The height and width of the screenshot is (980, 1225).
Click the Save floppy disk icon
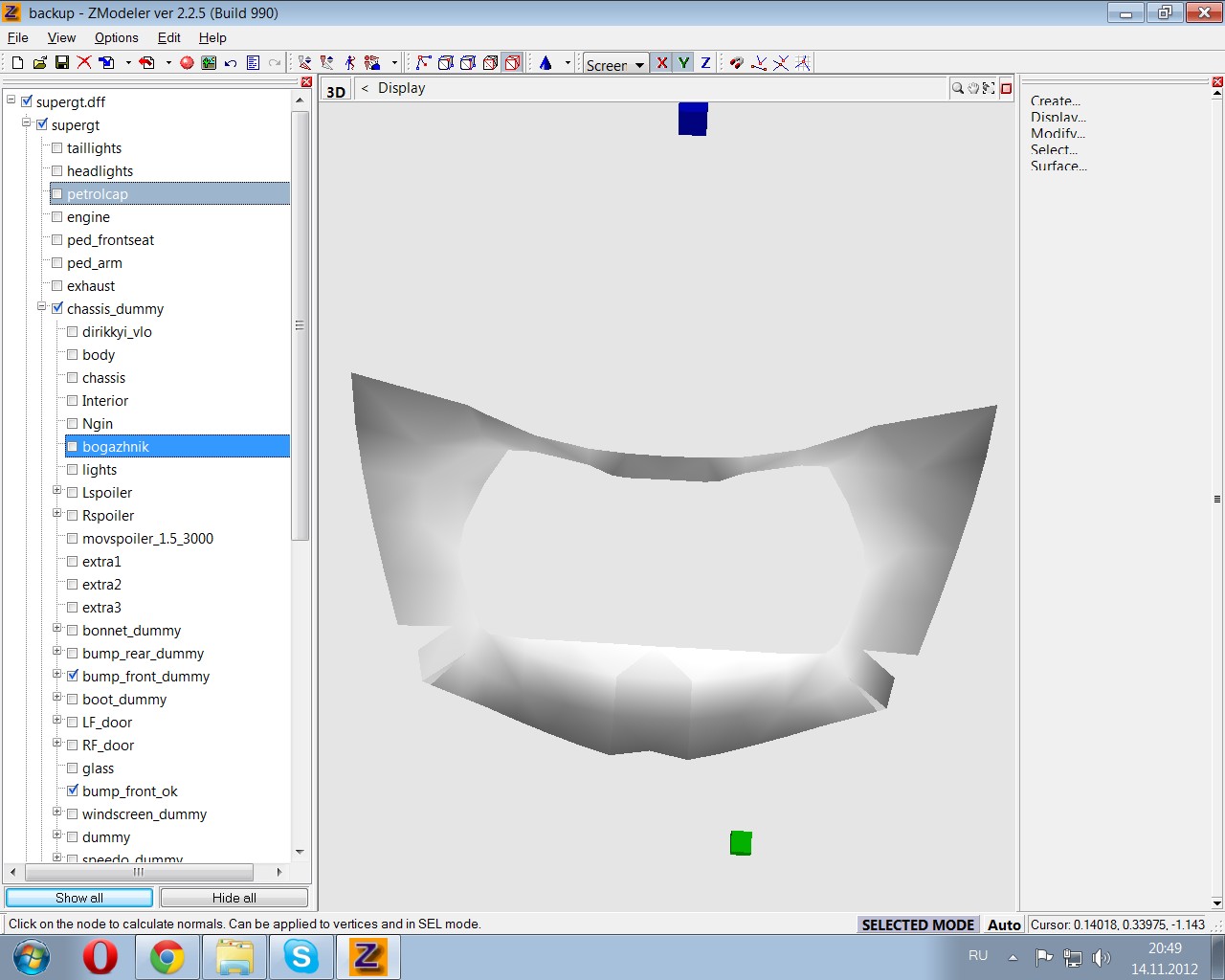(x=61, y=63)
